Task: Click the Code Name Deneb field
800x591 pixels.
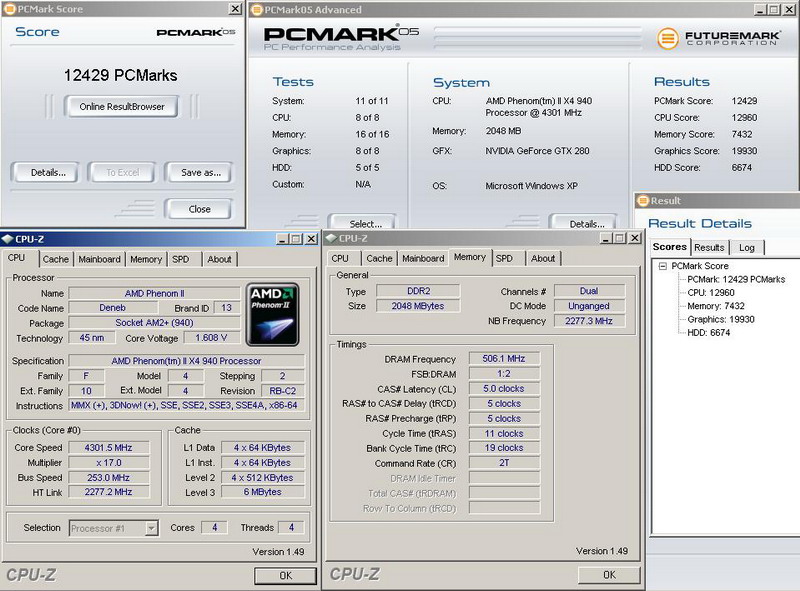Action: (113, 308)
